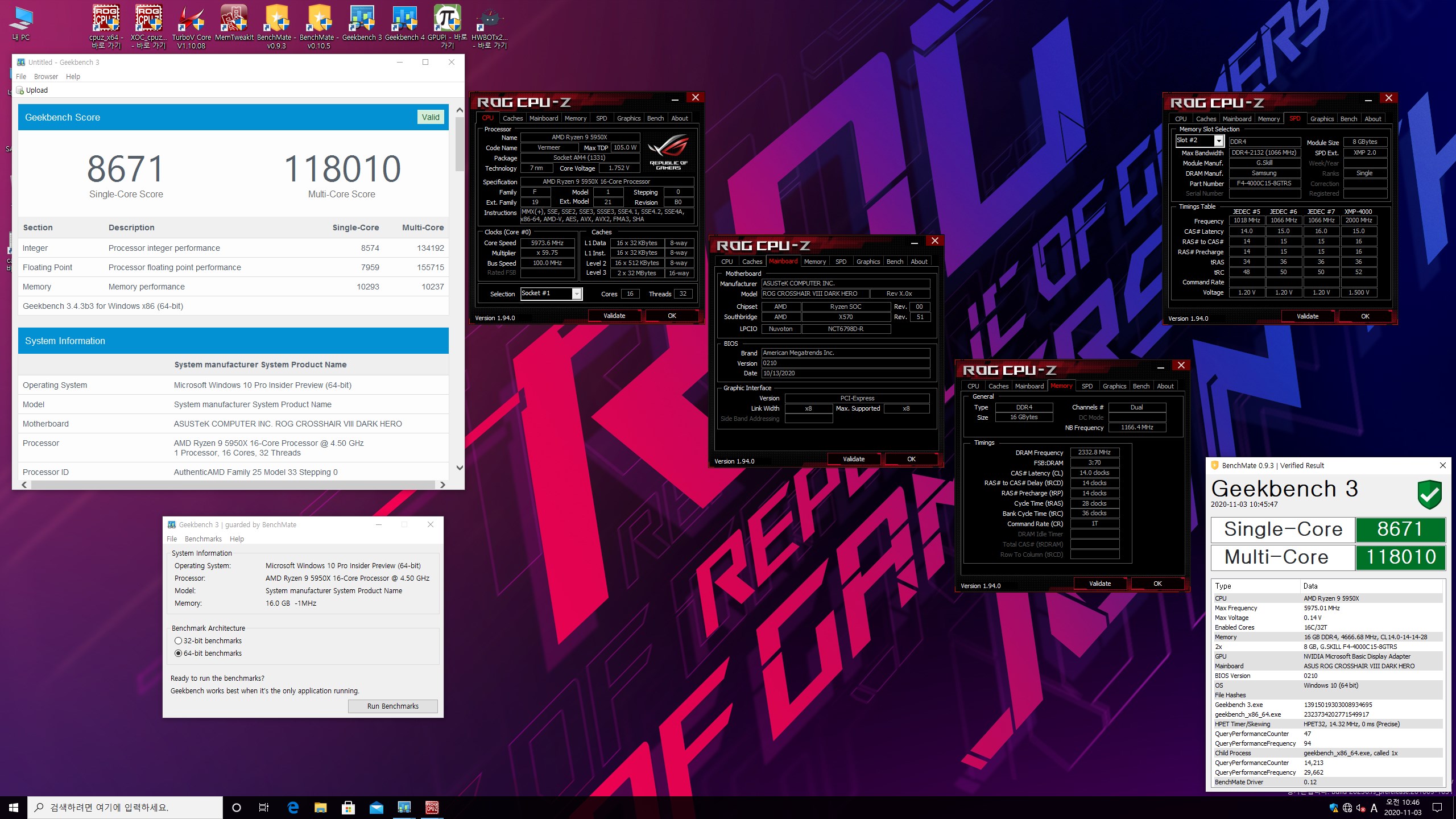Select 64-bit benchmarks radio button
This screenshot has width=1456, height=819.
click(178, 653)
